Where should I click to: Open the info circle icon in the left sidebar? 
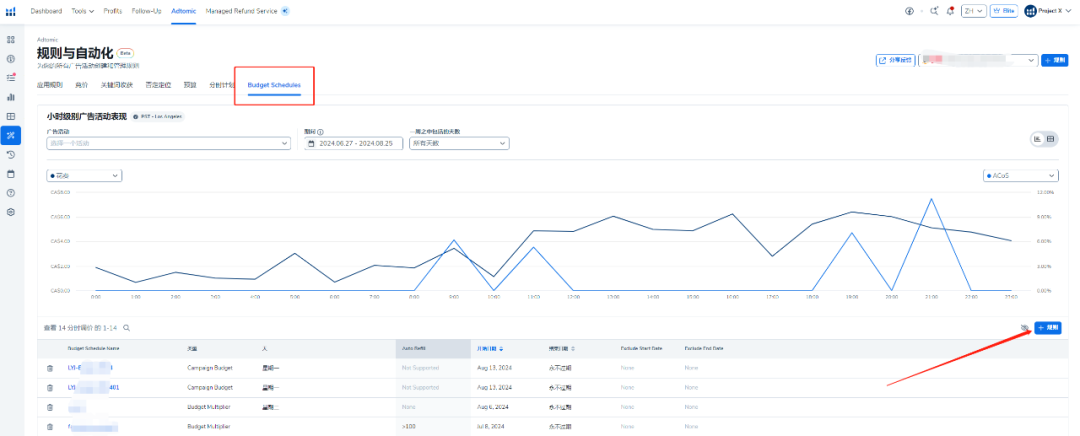11,59
